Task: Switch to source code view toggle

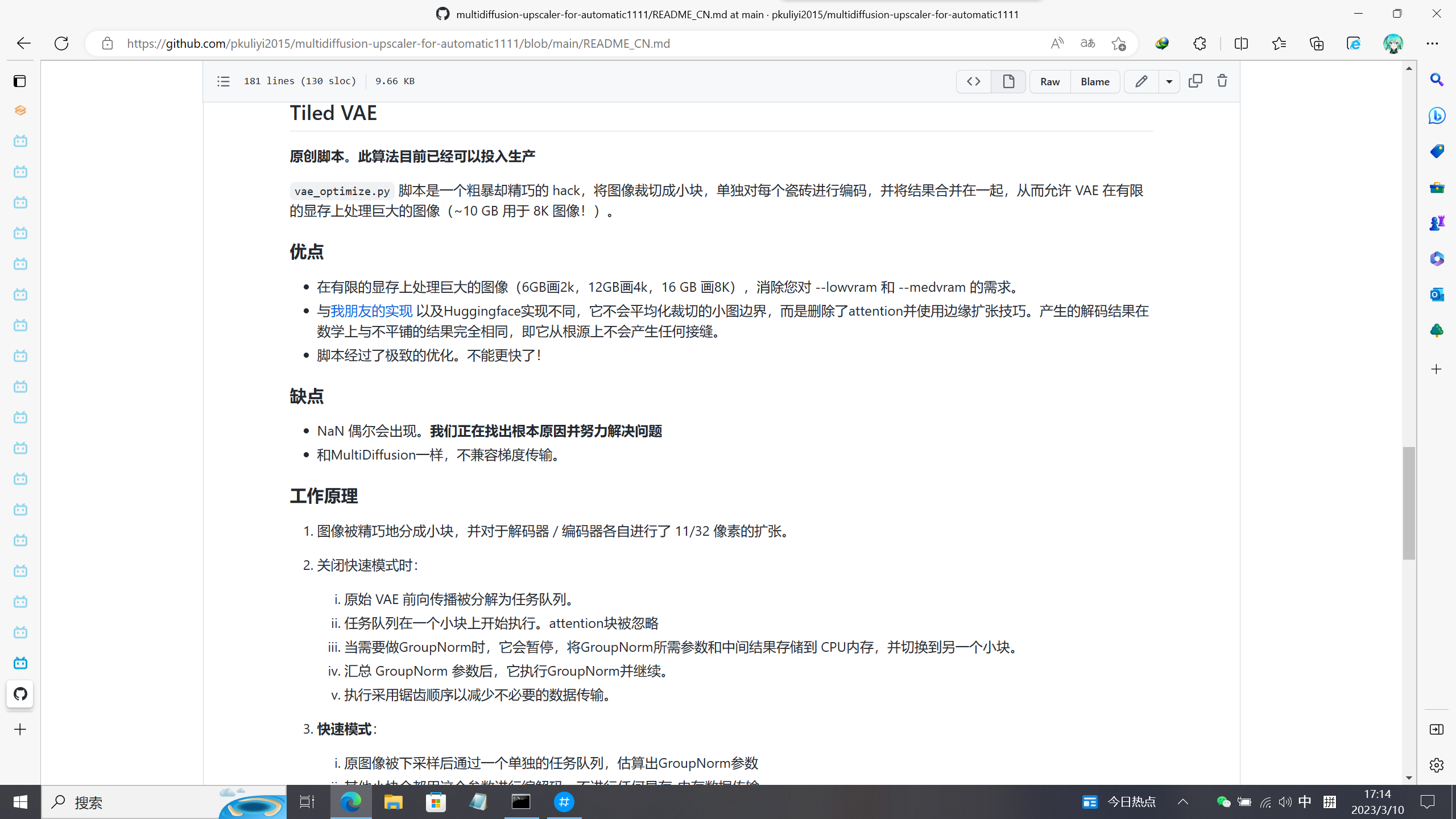Action: coord(973,81)
